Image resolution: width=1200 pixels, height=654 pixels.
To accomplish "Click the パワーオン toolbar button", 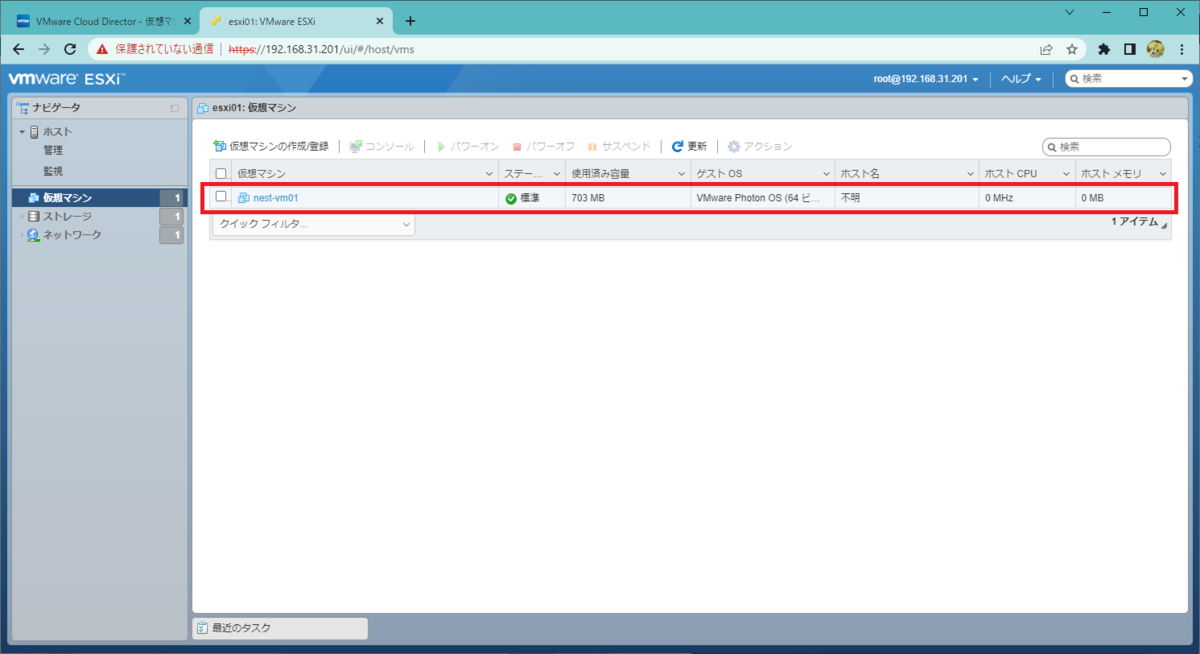I will click(467, 146).
